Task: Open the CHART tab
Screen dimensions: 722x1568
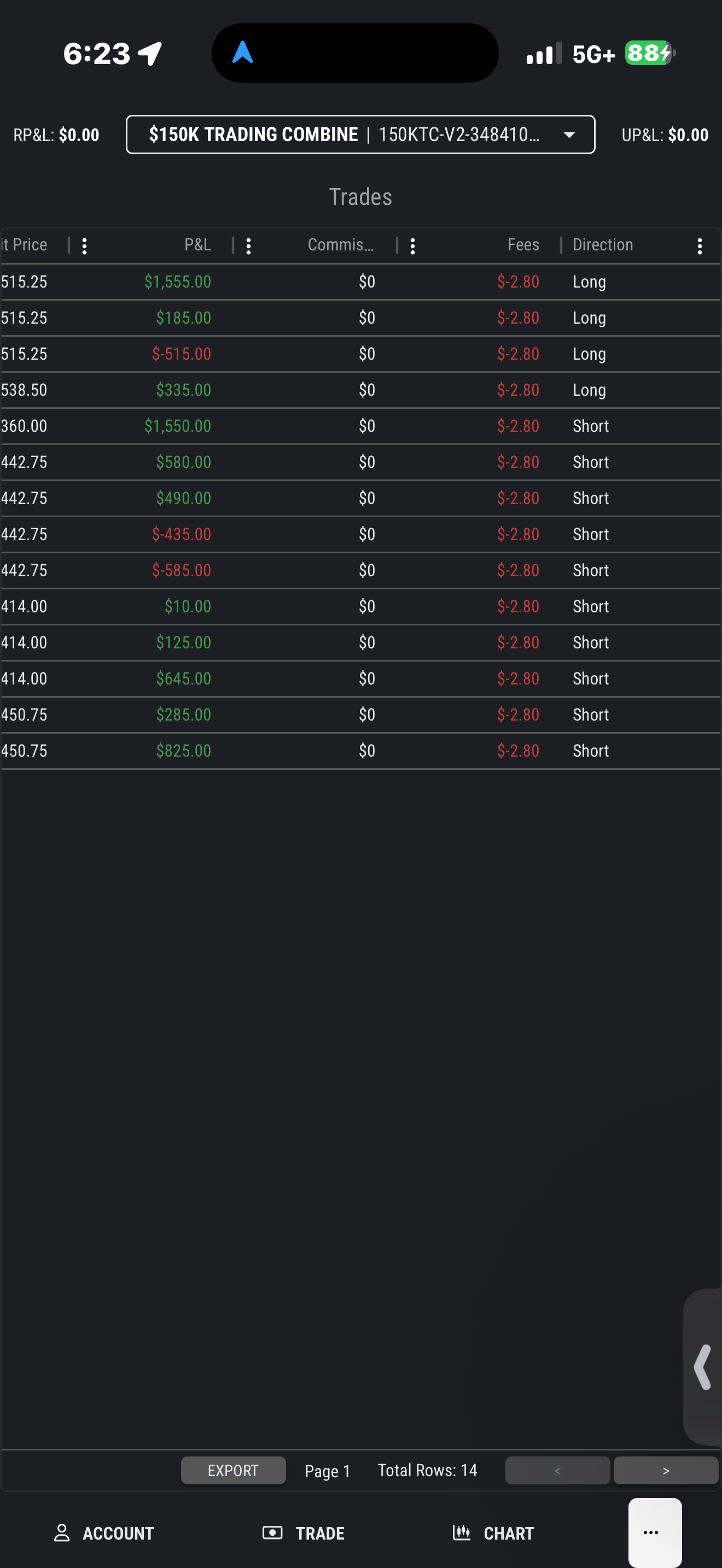Action: pos(493,1534)
